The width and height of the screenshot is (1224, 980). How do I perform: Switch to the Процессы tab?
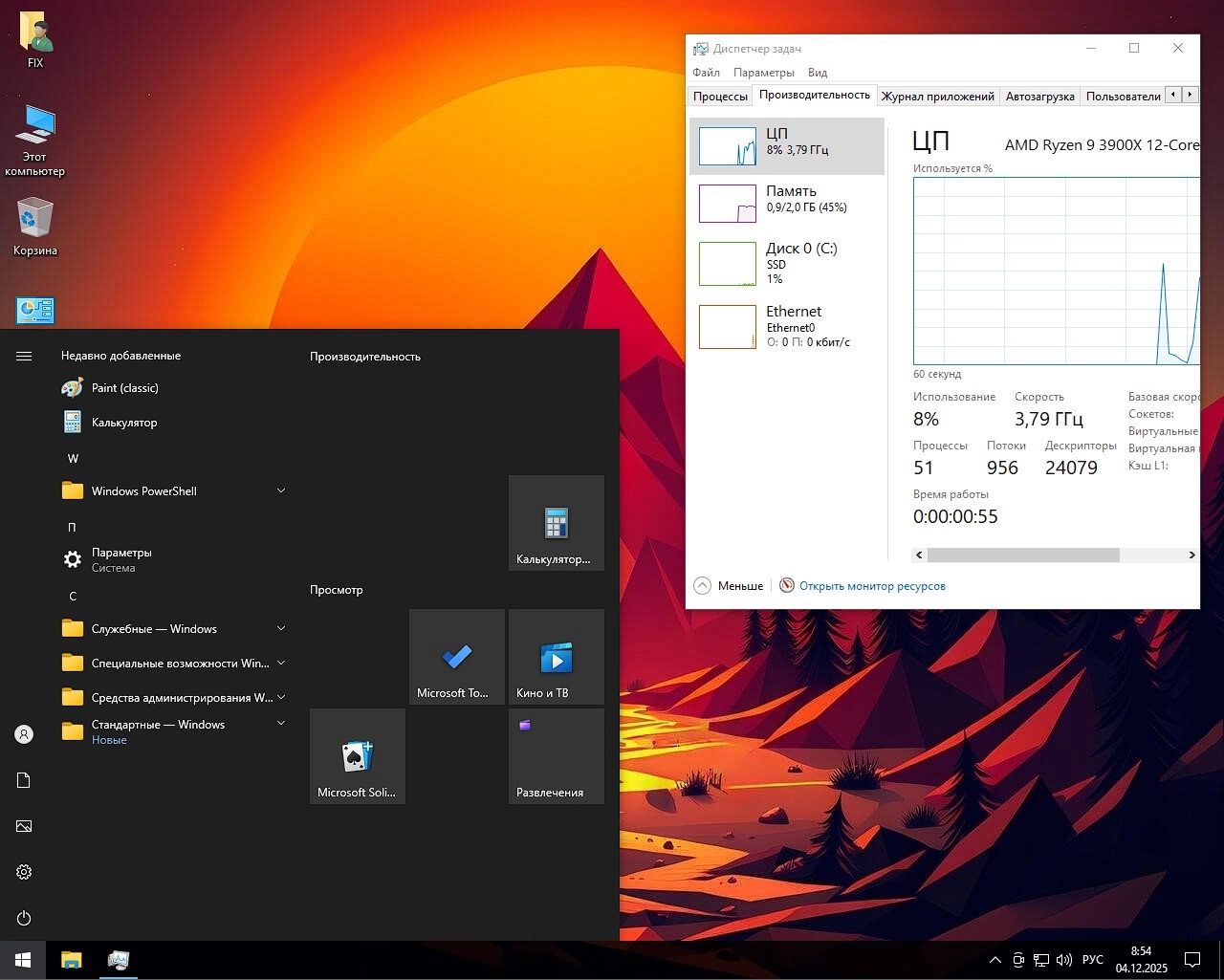719,96
